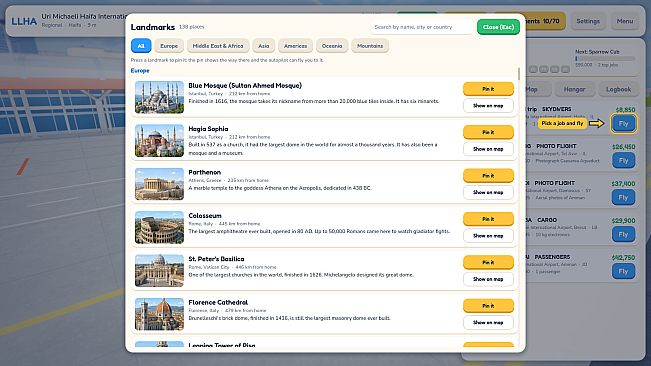Image resolution: width=651 pixels, height=366 pixels.
Task: Pin the Colosseum landmark
Action: (488, 219)
